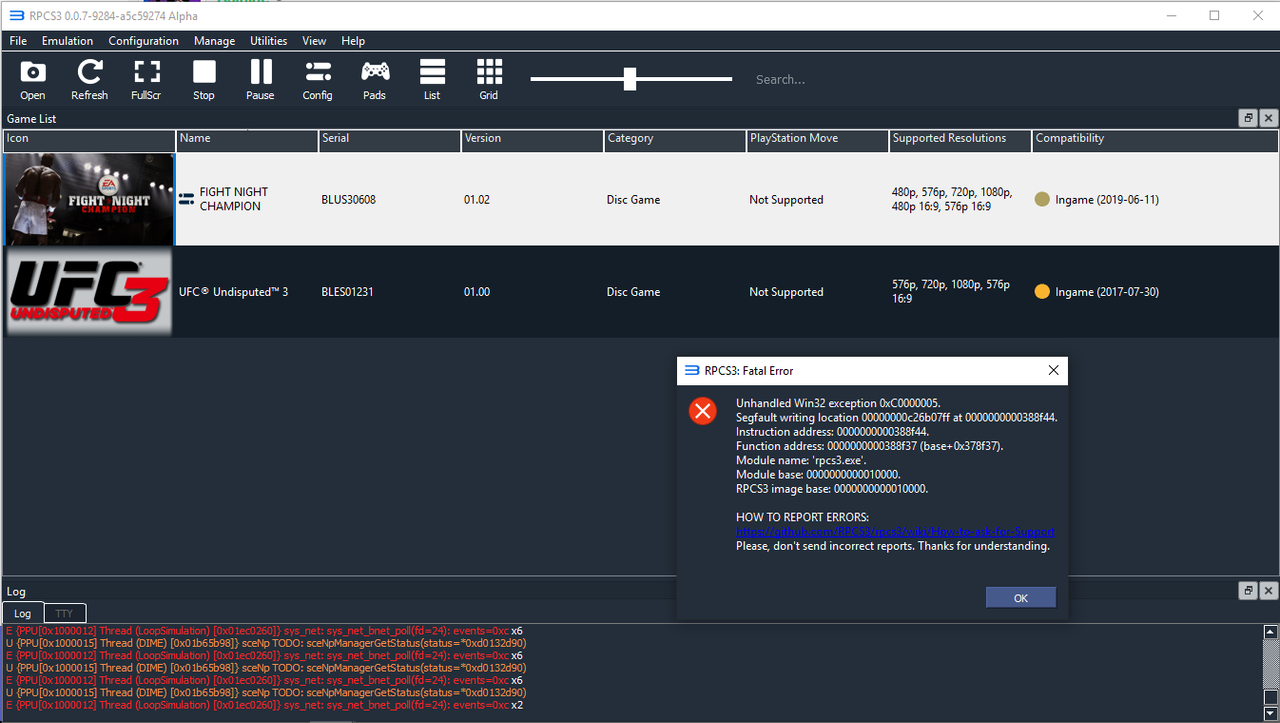Switch to List view

click(432, 79)
